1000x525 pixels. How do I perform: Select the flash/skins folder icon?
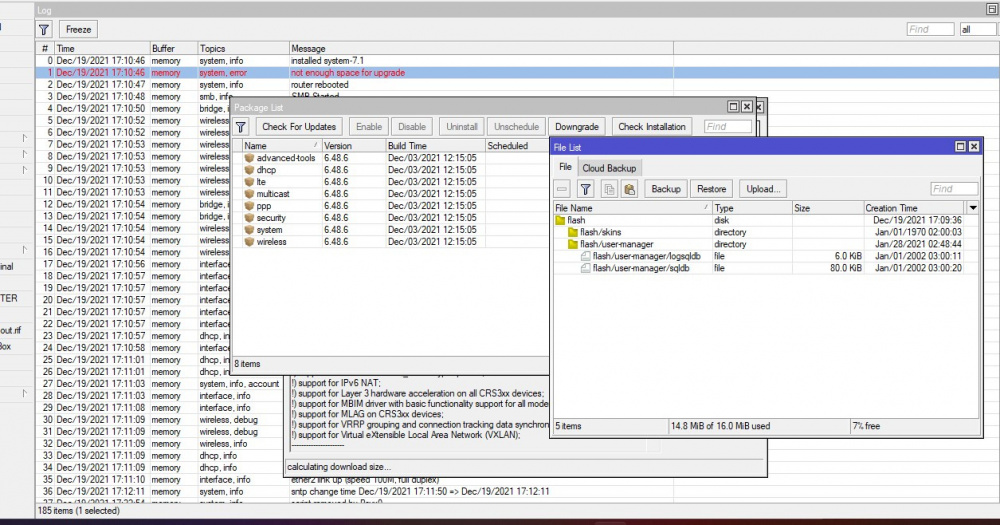(573, 232)
